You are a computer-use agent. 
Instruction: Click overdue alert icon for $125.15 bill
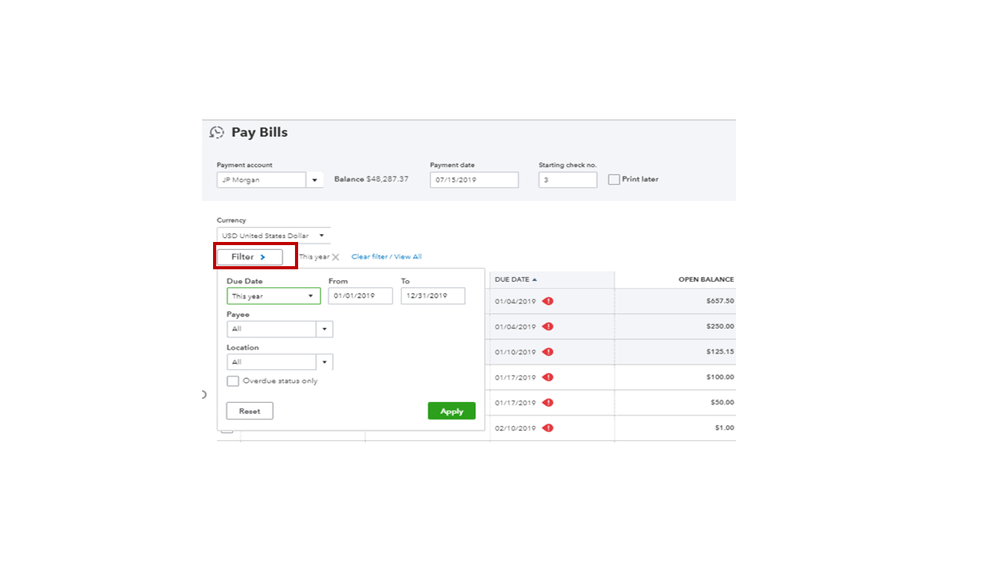point(548,352)
